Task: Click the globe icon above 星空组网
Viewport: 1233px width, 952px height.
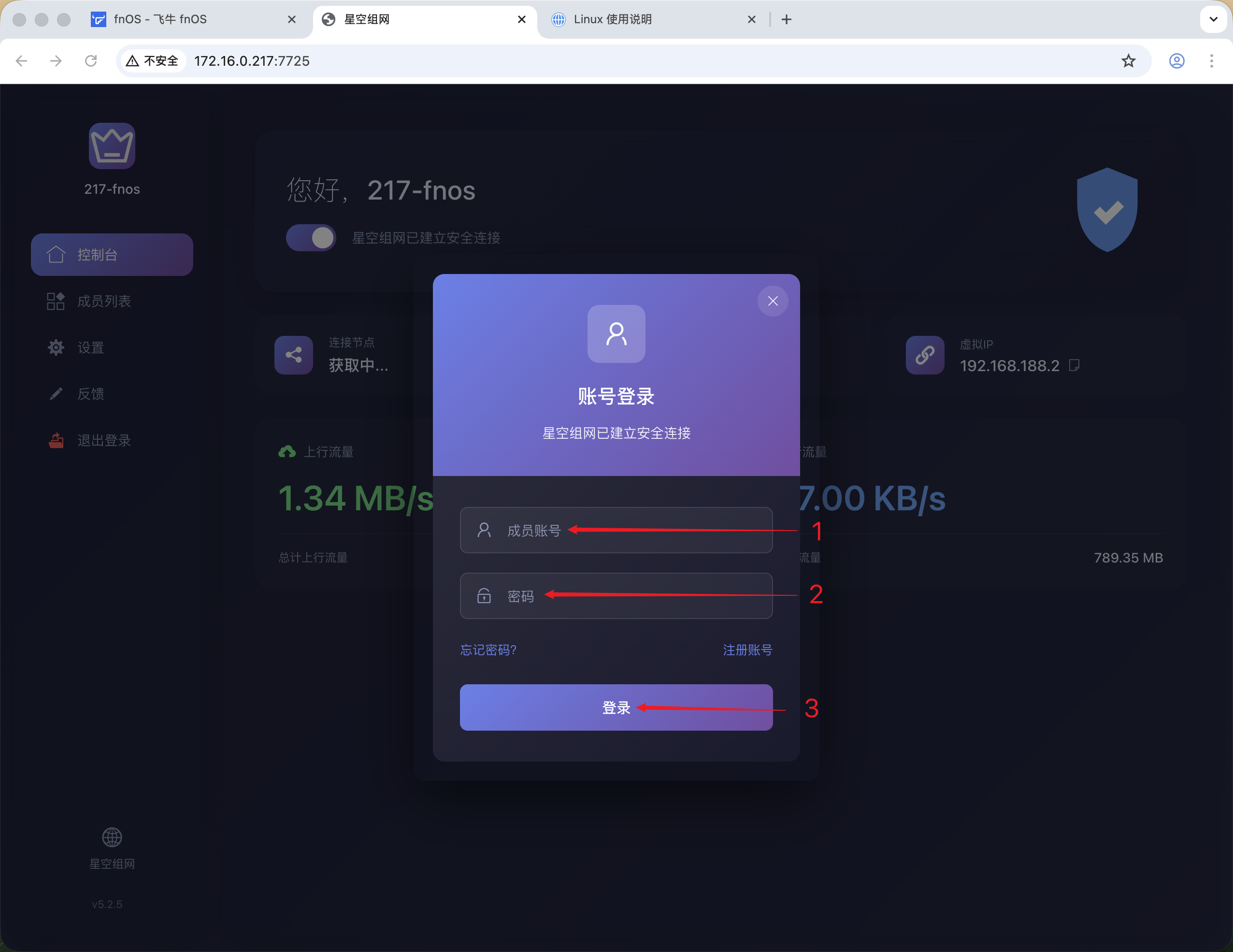Action: (x=112, y=837)
